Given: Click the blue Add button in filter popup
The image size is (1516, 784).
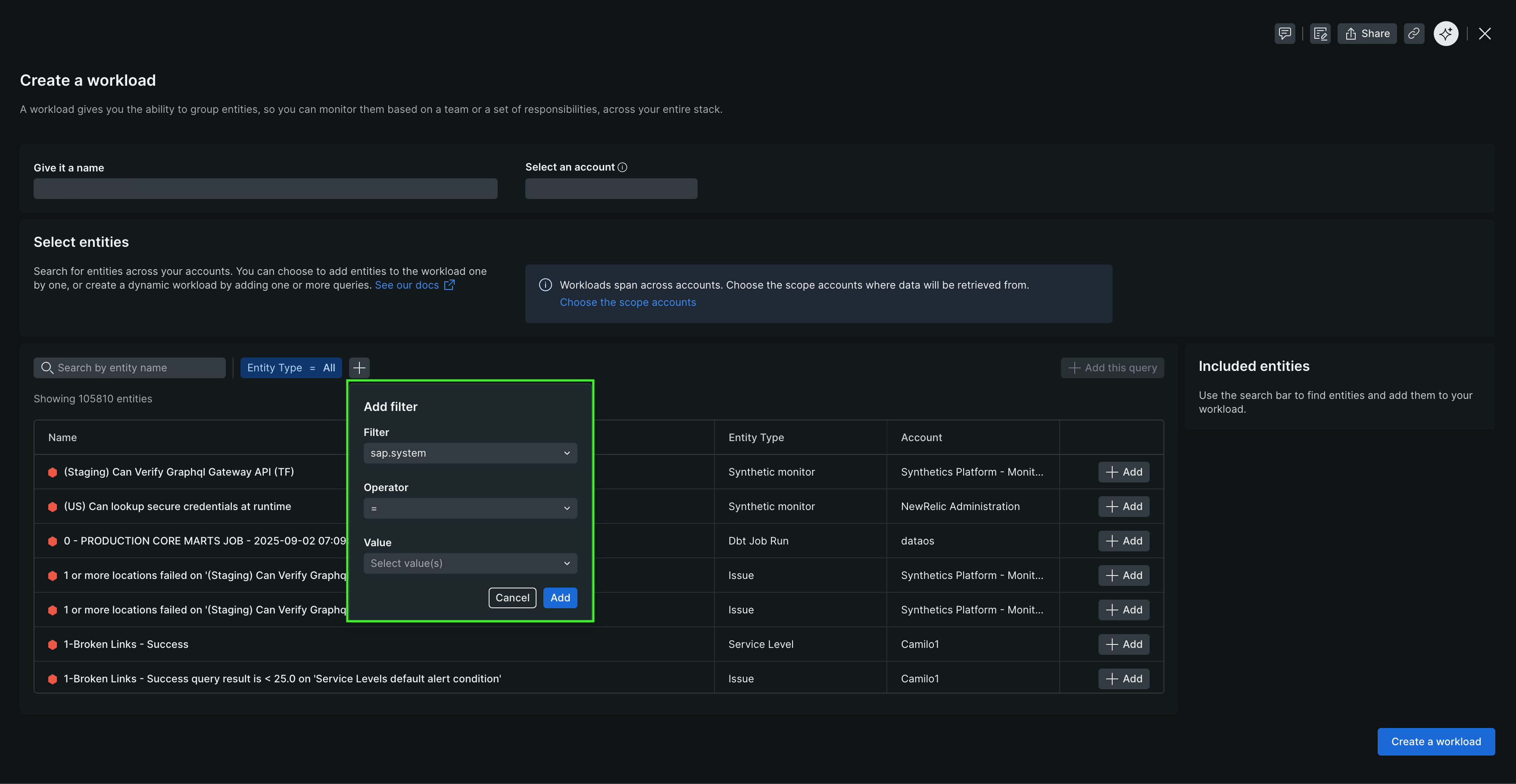Looking at the screenshot, I should click(560, 597).
